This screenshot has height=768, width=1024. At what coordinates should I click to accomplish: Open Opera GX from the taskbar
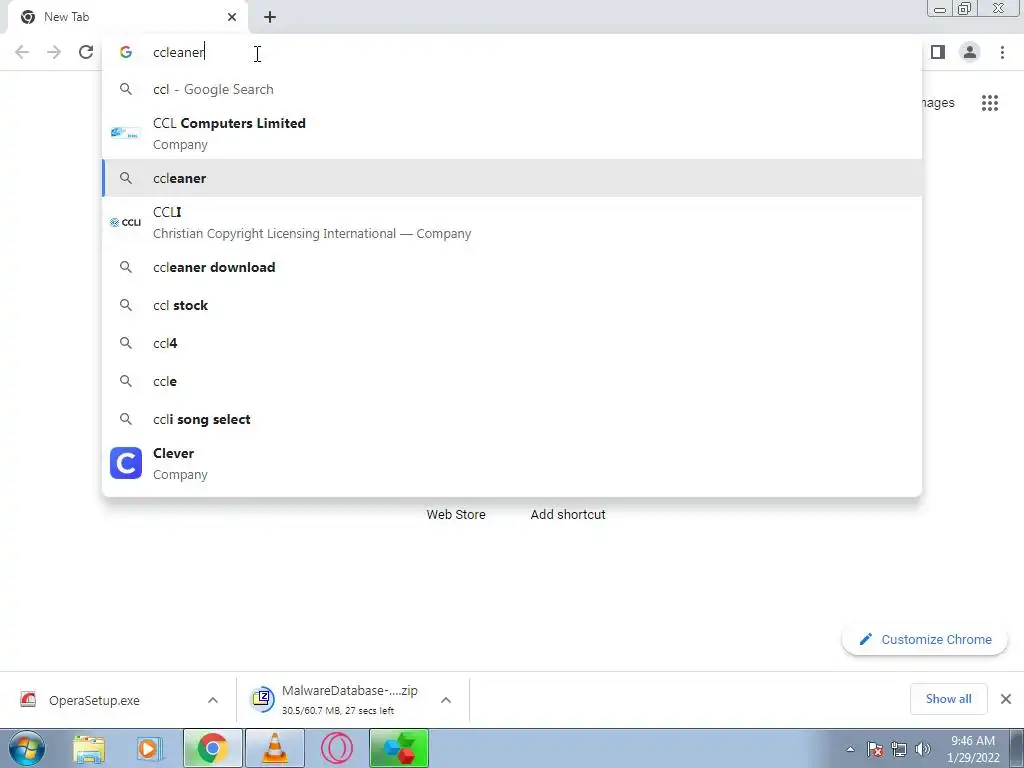point(337,749)
